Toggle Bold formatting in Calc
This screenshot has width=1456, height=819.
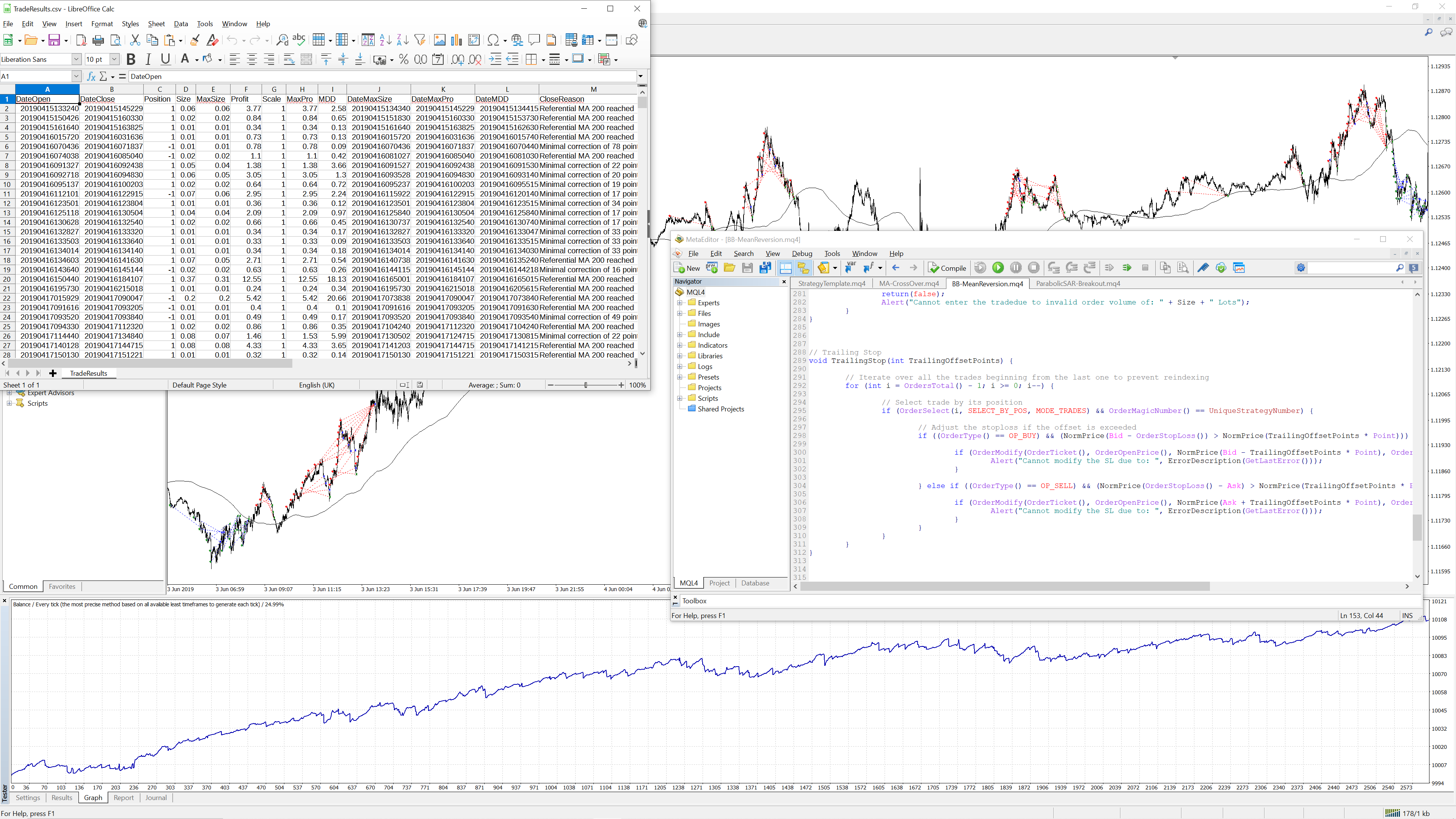click(131, 60)
